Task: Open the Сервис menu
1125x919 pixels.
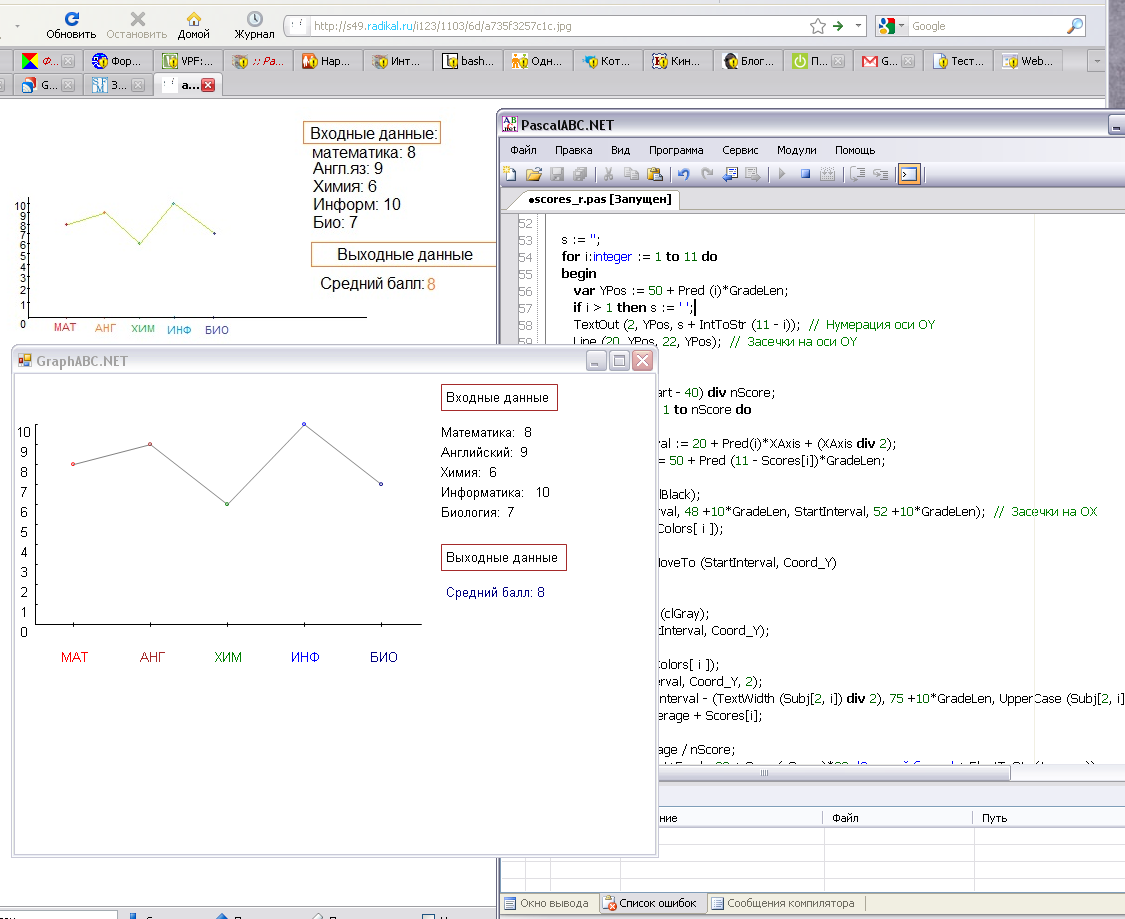Action: pos(740,150)
